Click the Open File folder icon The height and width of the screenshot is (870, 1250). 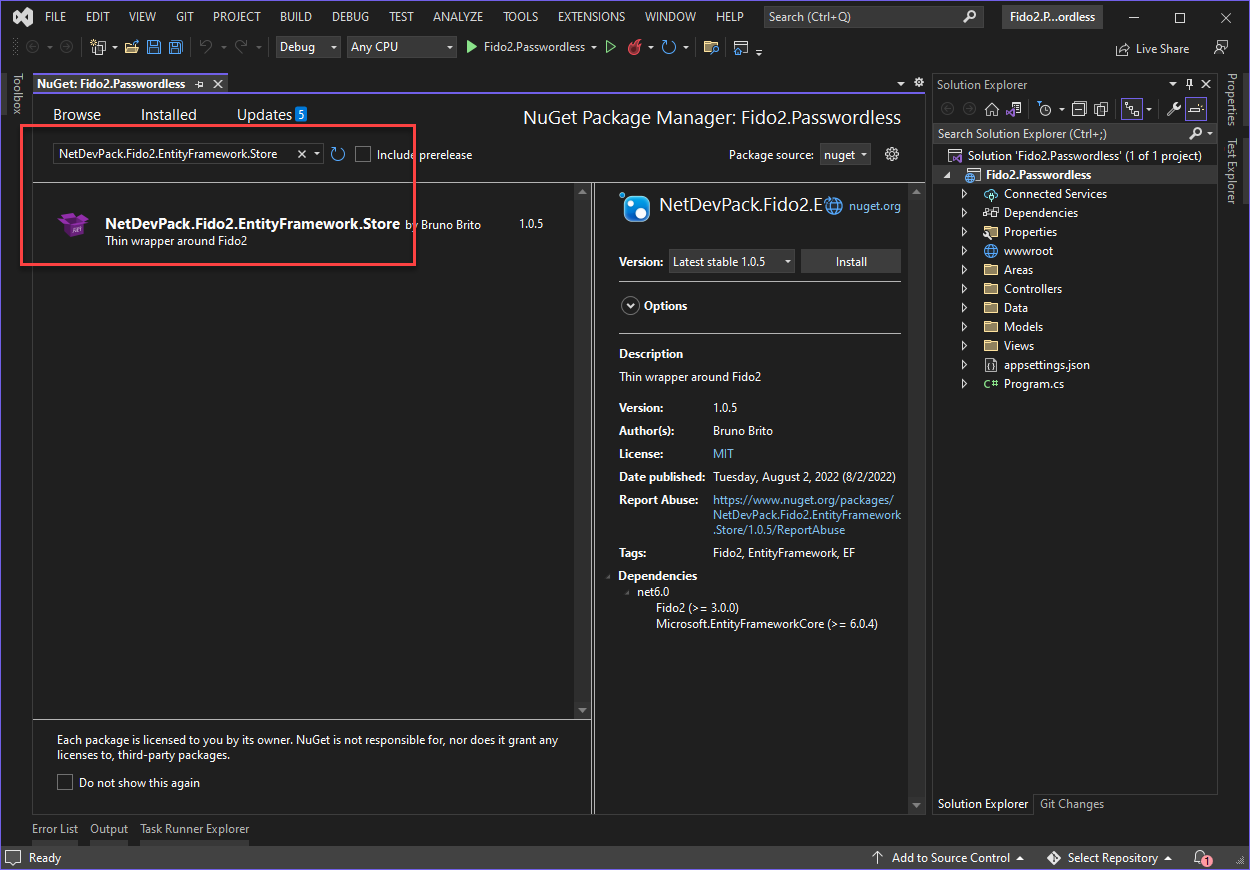(131, 47)
